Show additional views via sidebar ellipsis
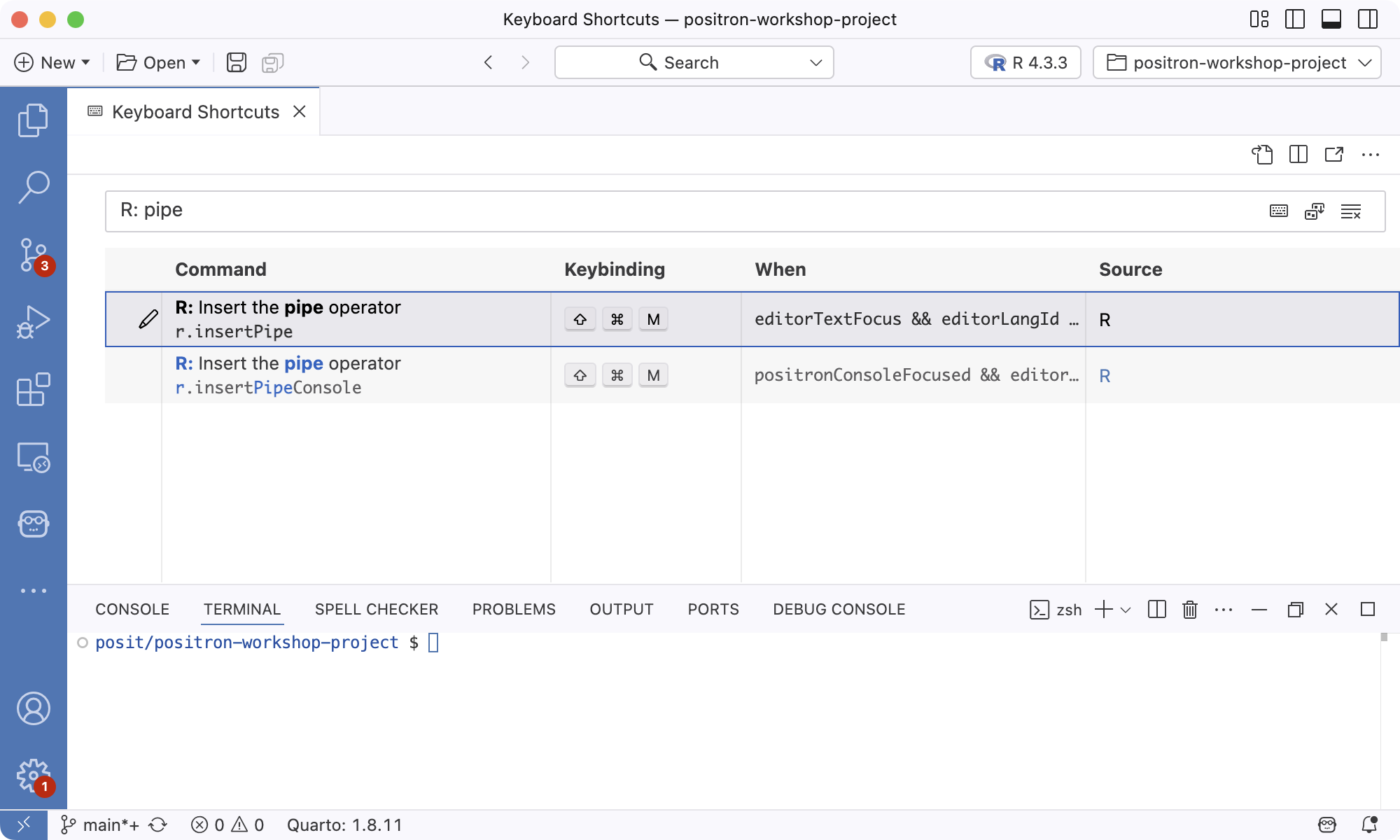 pos(33,591)
